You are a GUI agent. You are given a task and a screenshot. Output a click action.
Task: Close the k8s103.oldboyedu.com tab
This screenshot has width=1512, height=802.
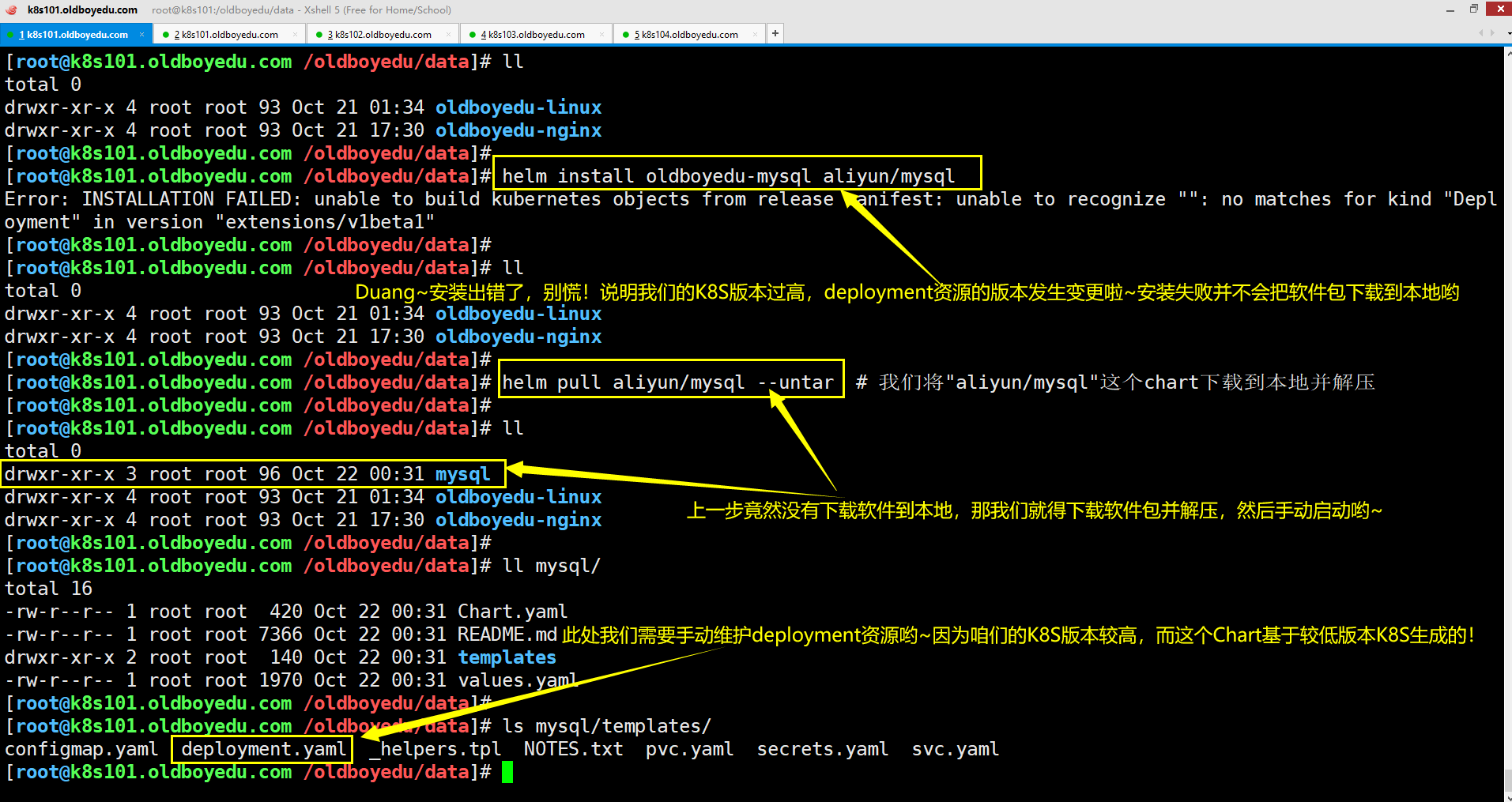pyautogui.click(x=601, y=34)
